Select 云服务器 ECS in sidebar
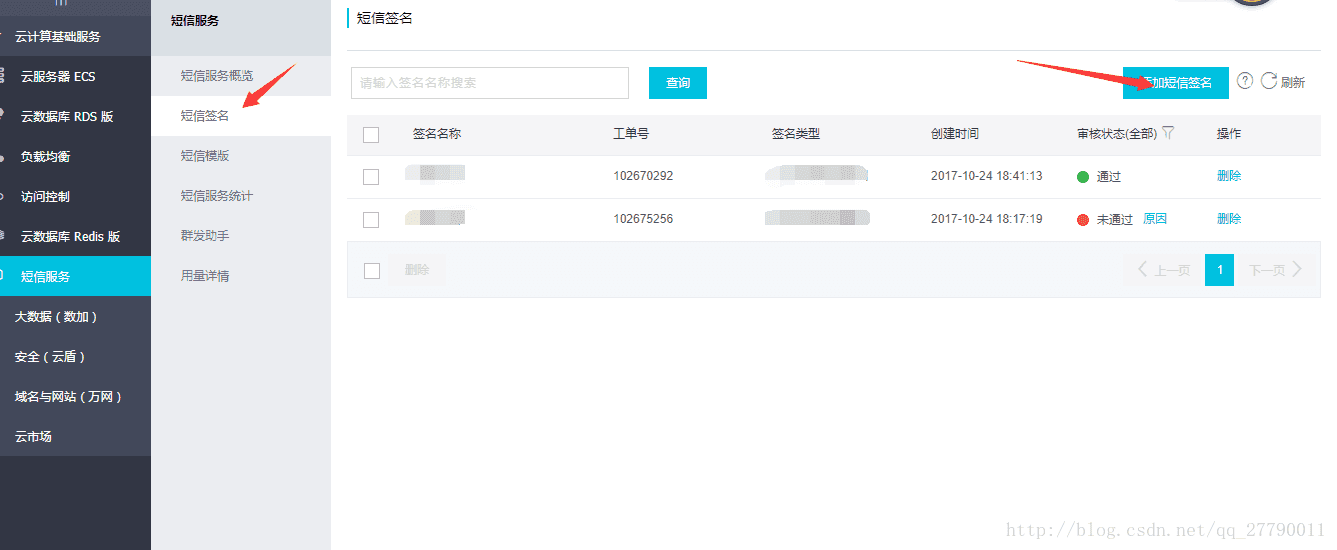Image resolution: width=1337 pixels, height=550 pixels. (x=58, y=77)
